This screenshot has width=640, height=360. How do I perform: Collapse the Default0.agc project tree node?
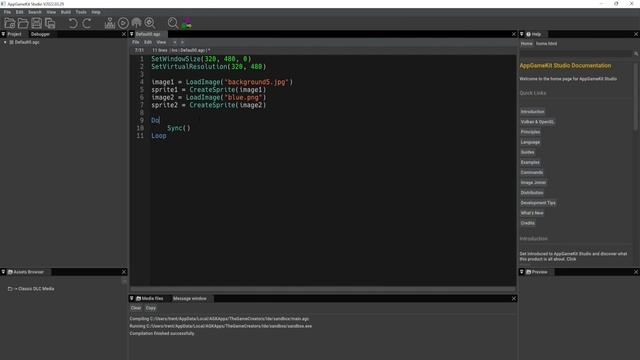5,42
